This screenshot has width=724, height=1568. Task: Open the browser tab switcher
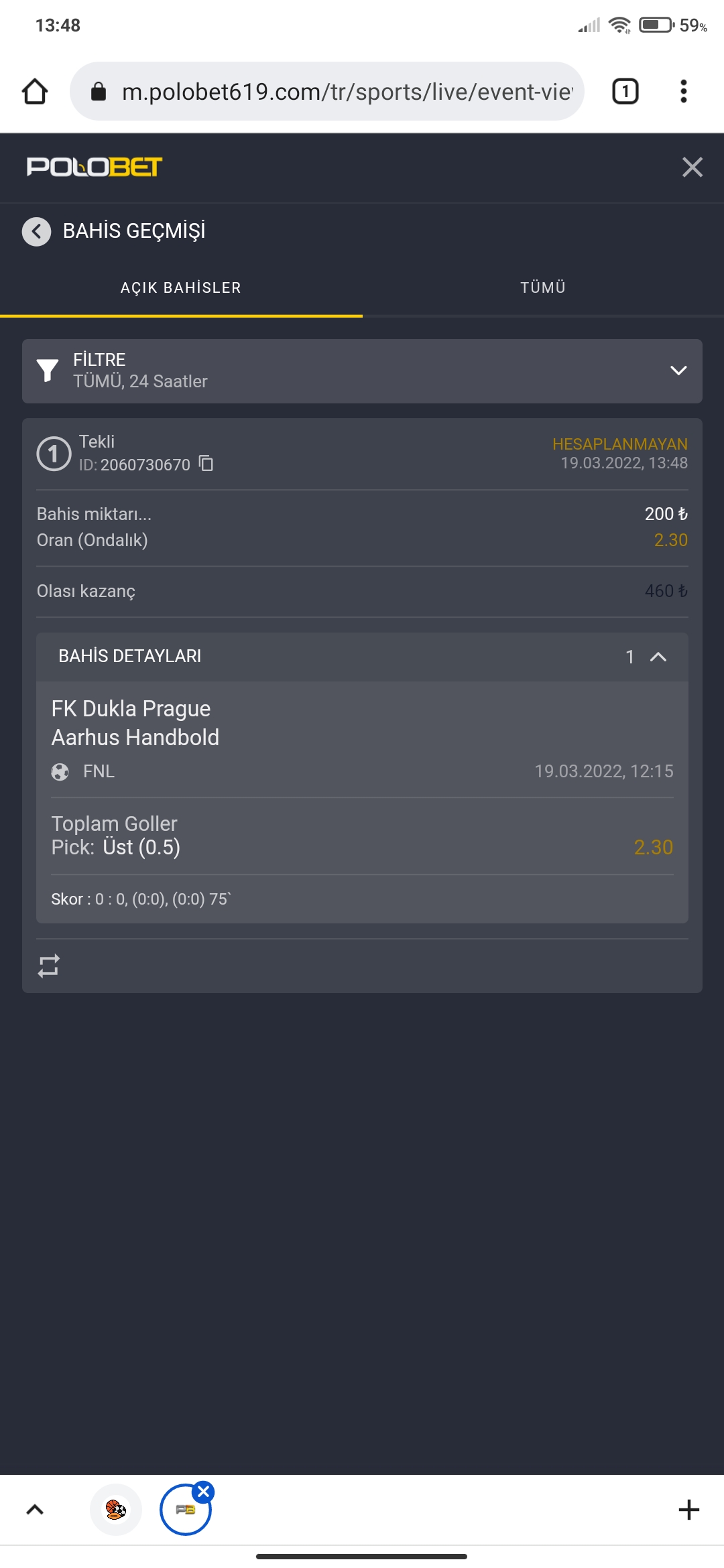coord(625,91)
